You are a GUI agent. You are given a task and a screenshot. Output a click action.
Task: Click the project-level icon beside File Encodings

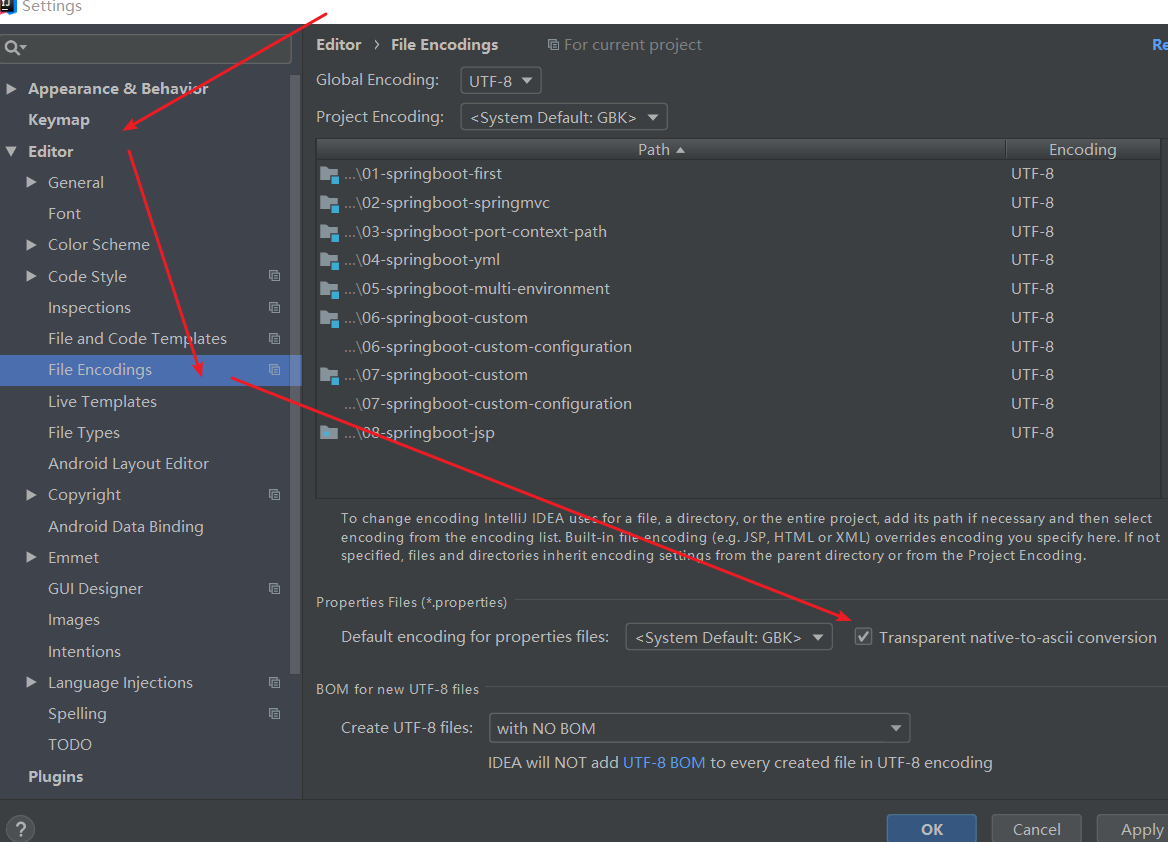pos(274,370)
